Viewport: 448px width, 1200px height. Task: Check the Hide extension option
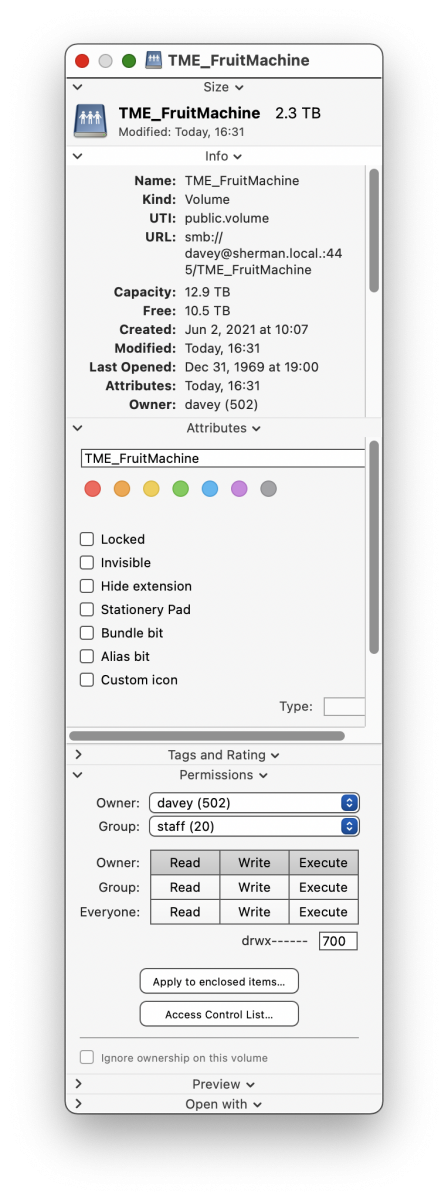[x=87, y=586]
